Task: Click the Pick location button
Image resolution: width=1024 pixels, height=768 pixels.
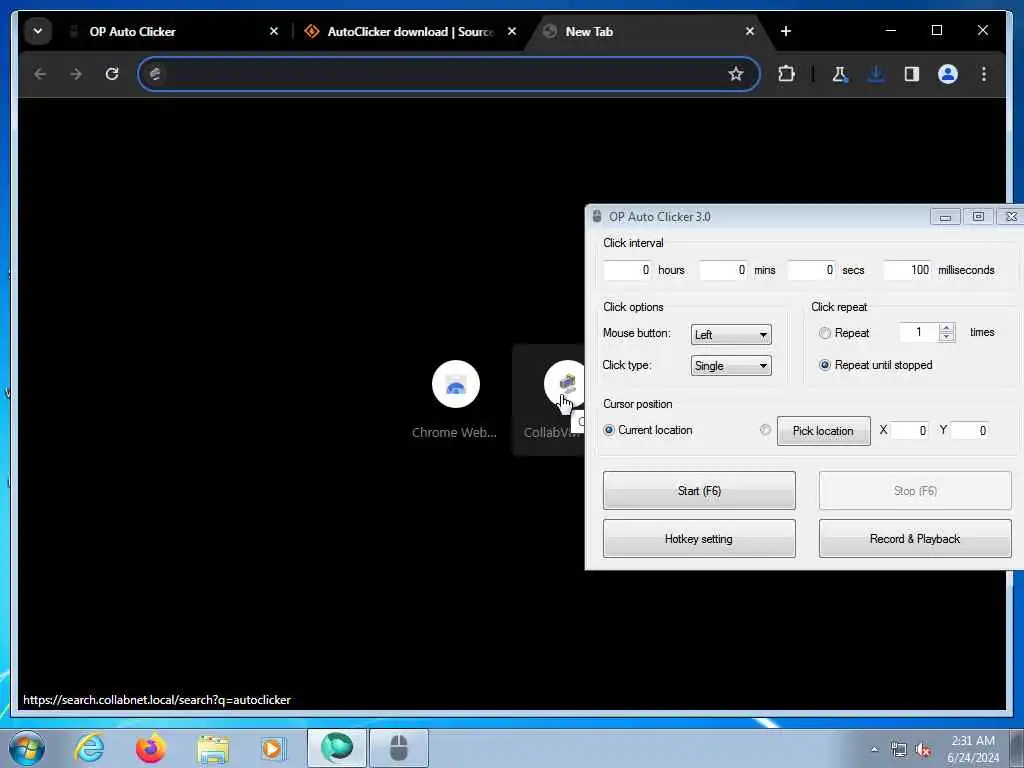Action: coord(824,431)
